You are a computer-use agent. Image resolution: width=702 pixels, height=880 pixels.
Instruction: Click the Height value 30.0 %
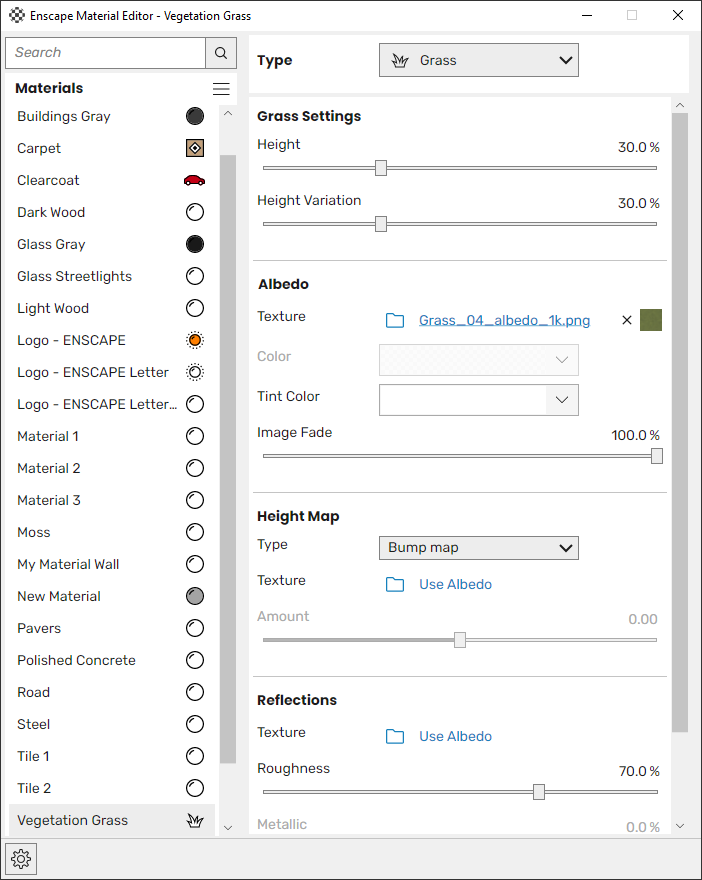639,147
